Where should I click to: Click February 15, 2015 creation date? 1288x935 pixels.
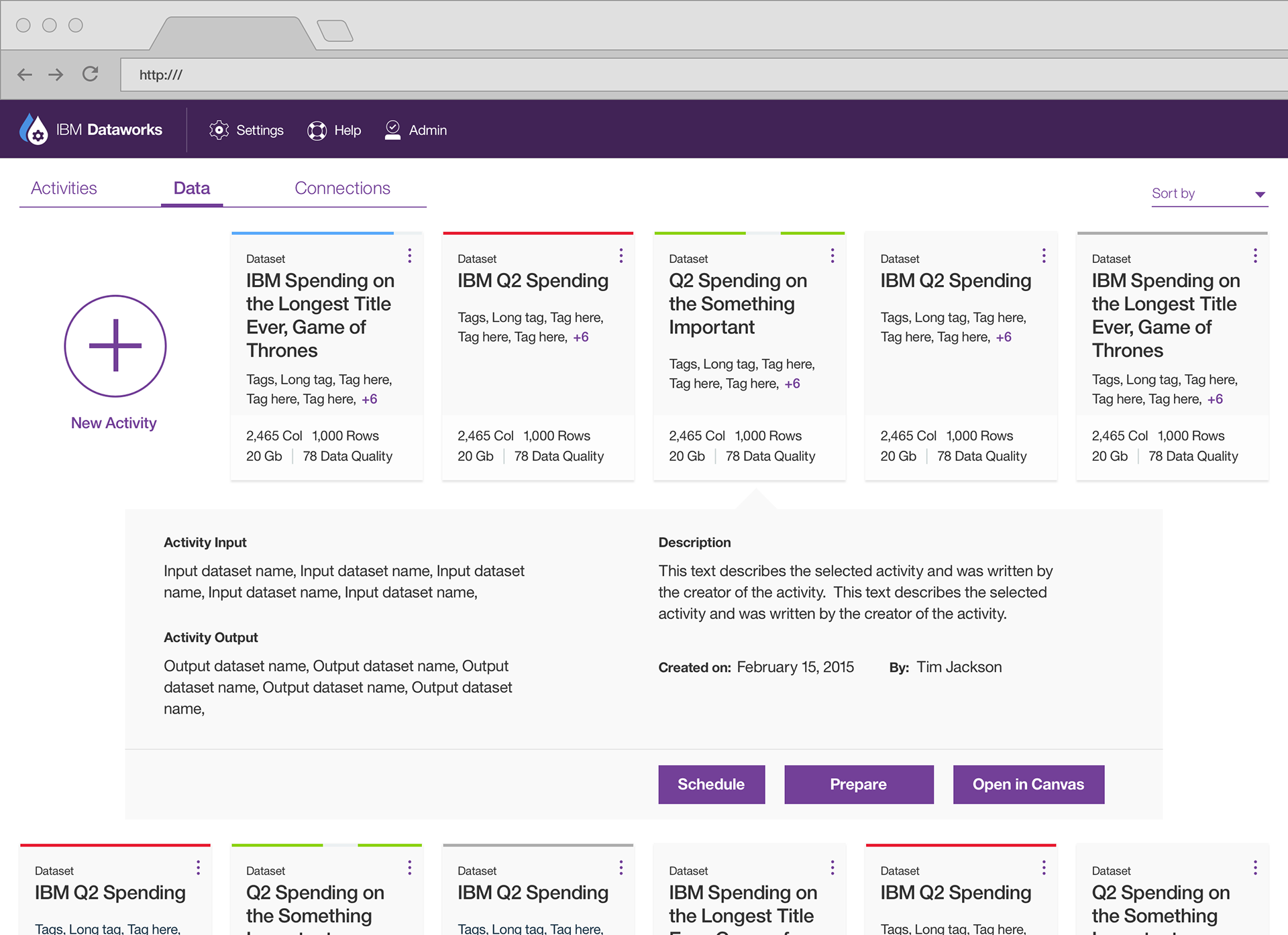coord(795,667)
